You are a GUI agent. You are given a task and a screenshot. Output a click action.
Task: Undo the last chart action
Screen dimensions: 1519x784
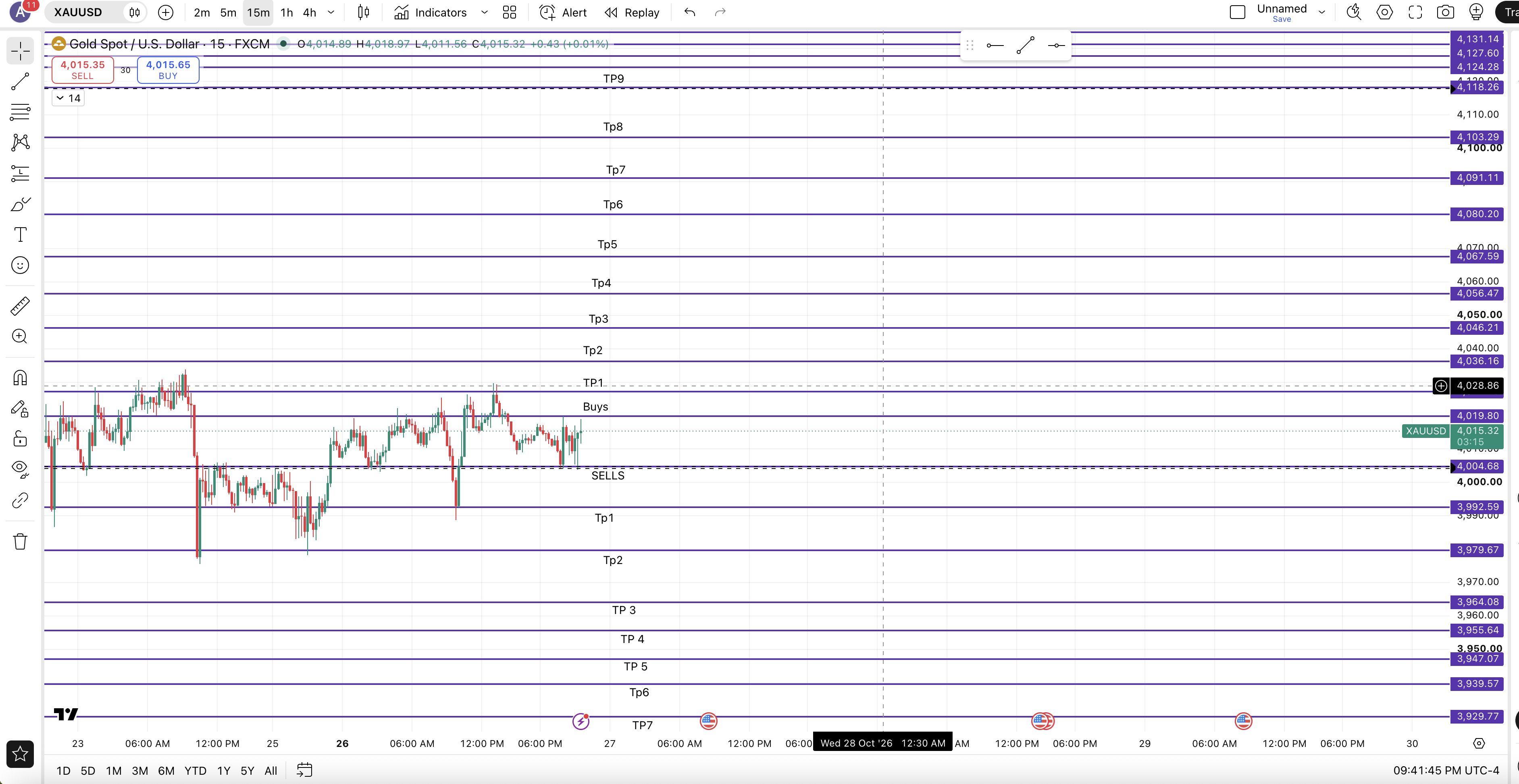point(690,12)
